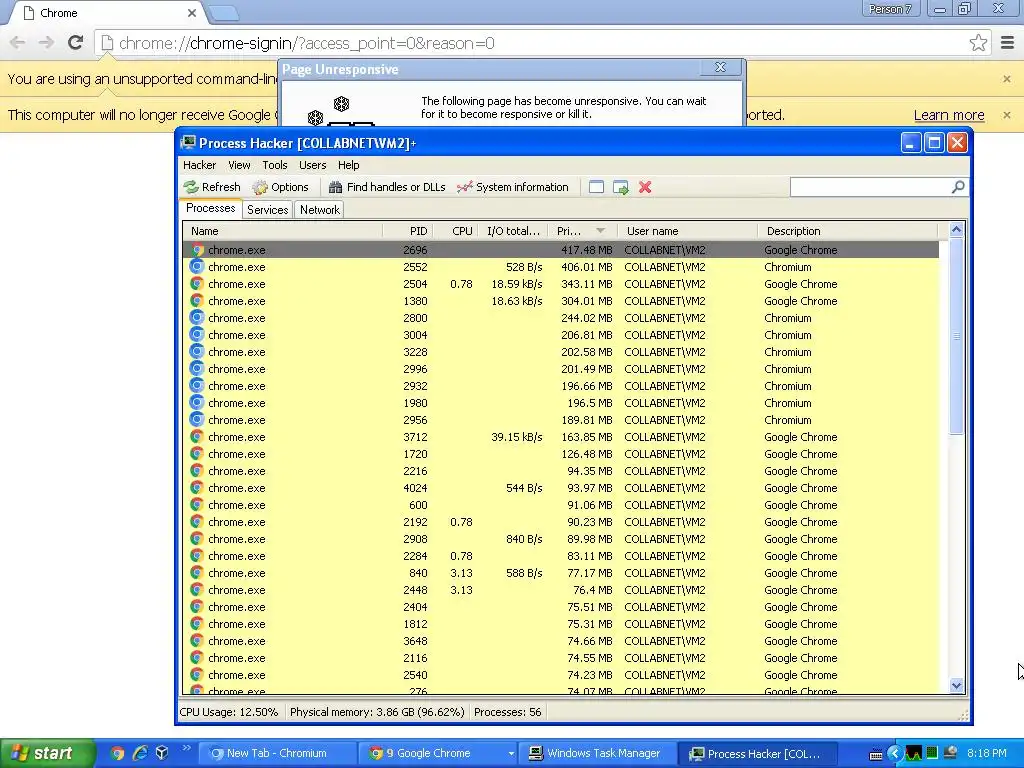Open the Windows start button
Image resolution: width=1024 pixels, height=768 pixels.
(47, 753)
